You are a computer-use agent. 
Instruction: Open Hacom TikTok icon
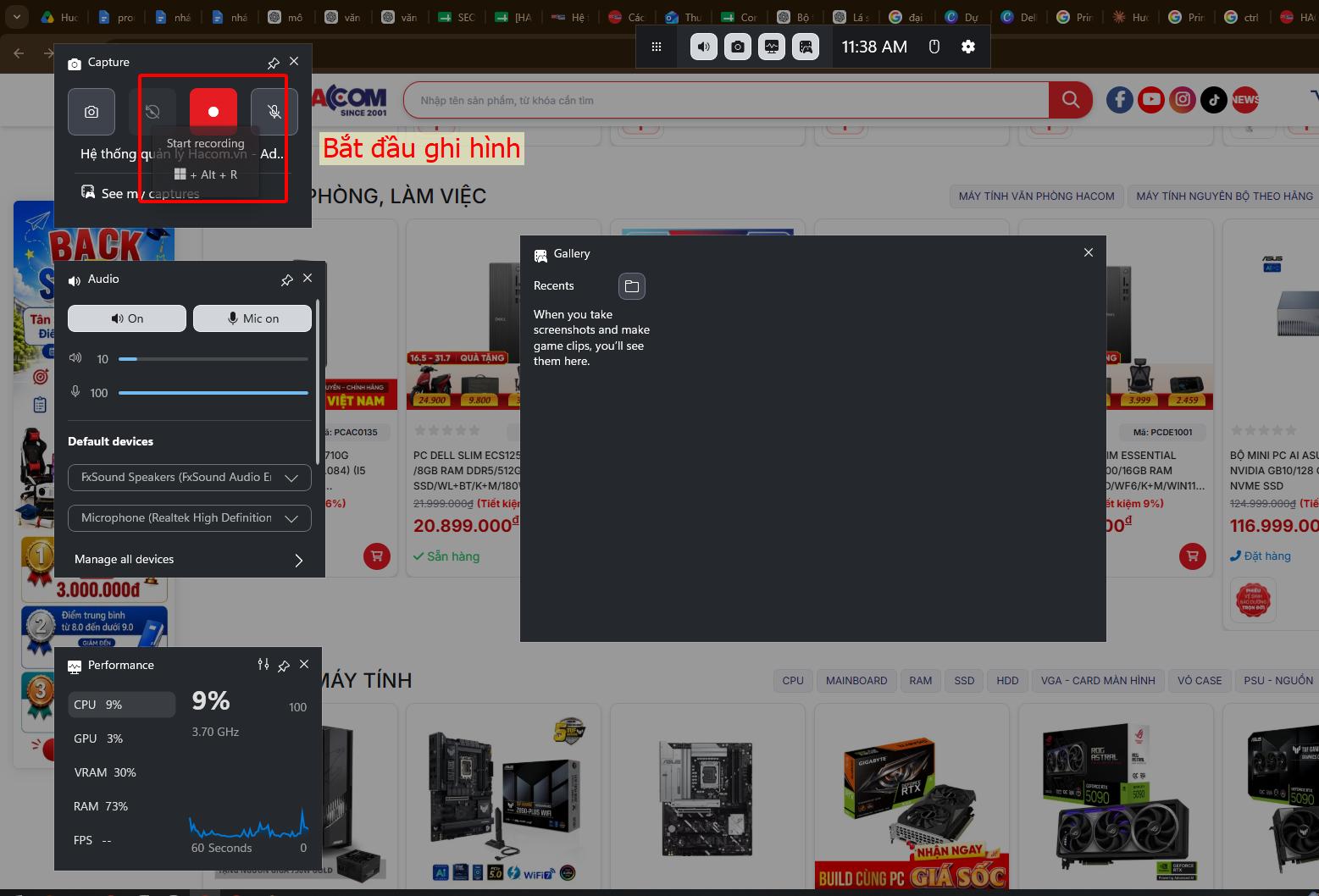coord(1214,100)
